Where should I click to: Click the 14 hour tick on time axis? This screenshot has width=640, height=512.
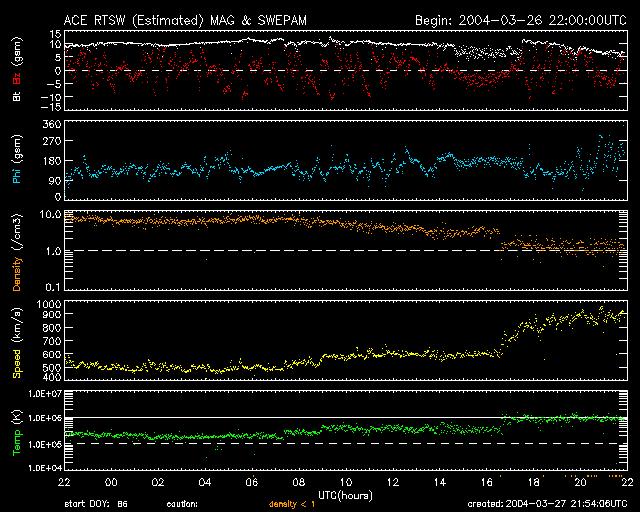439,482
